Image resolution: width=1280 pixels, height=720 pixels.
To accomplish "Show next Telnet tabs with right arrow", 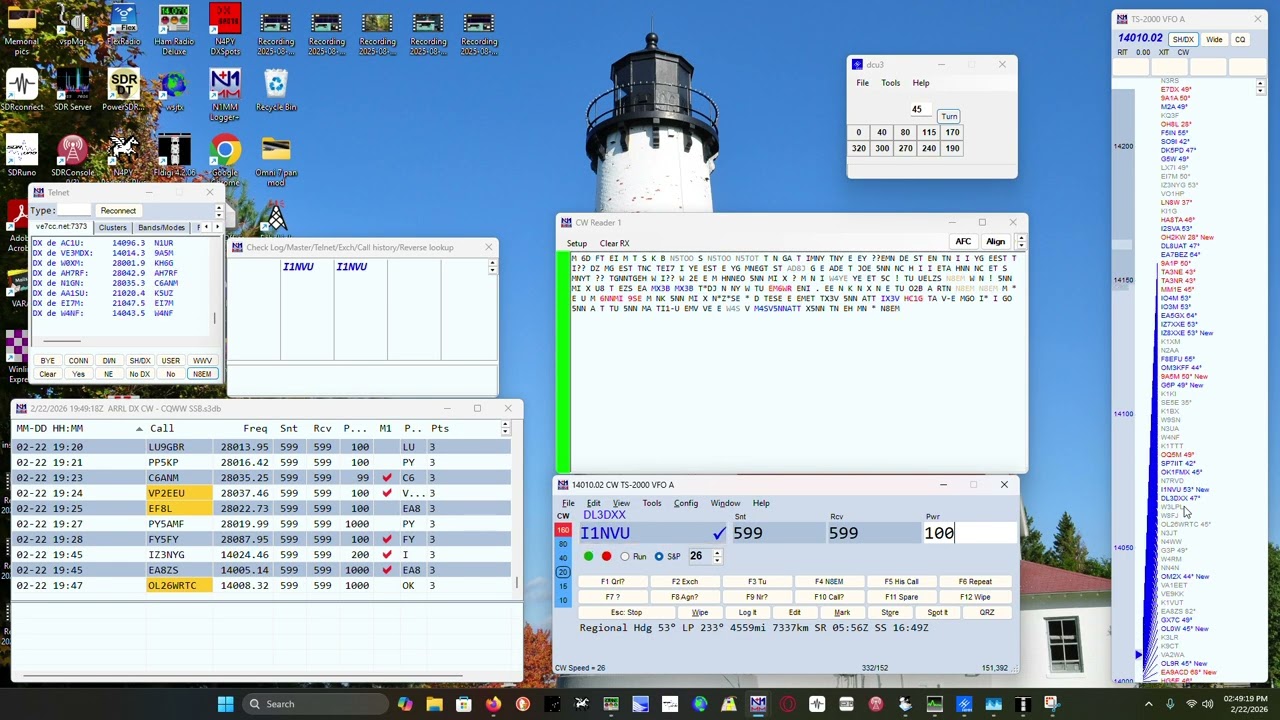I will [218, 227].
